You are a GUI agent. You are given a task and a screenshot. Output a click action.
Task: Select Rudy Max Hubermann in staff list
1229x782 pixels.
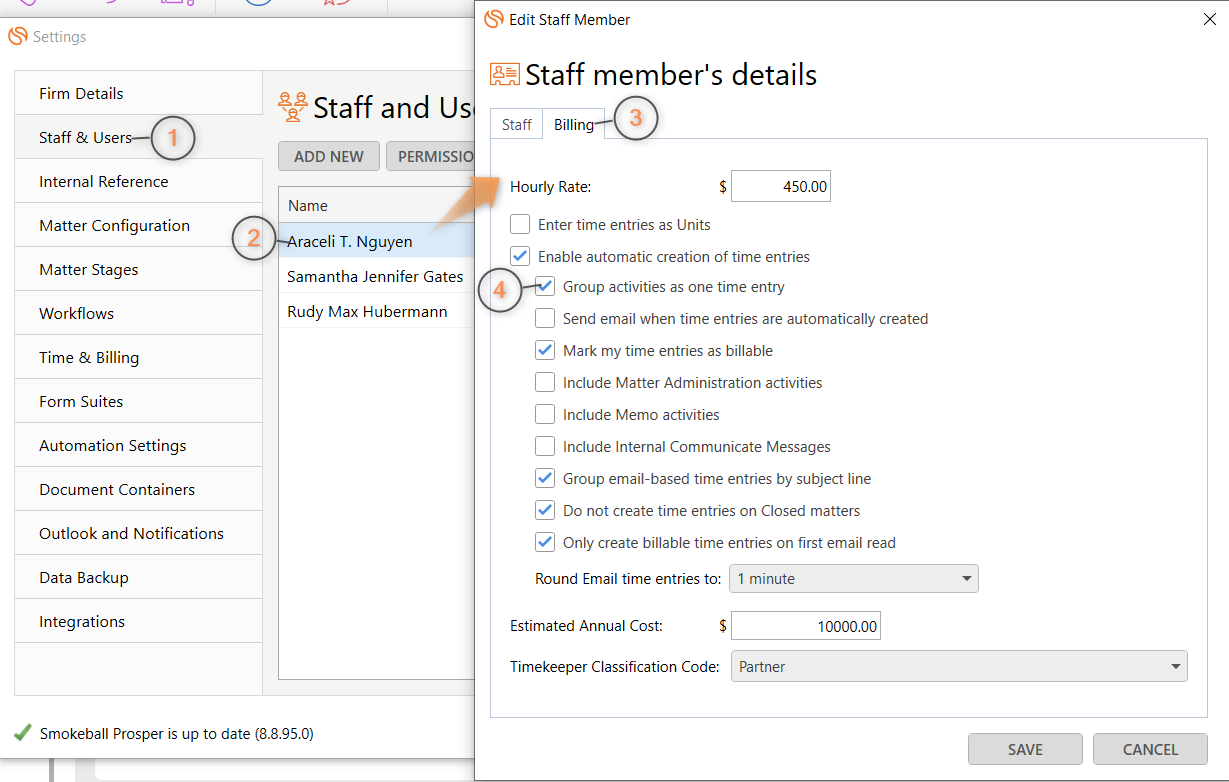(x=376, y=312)
